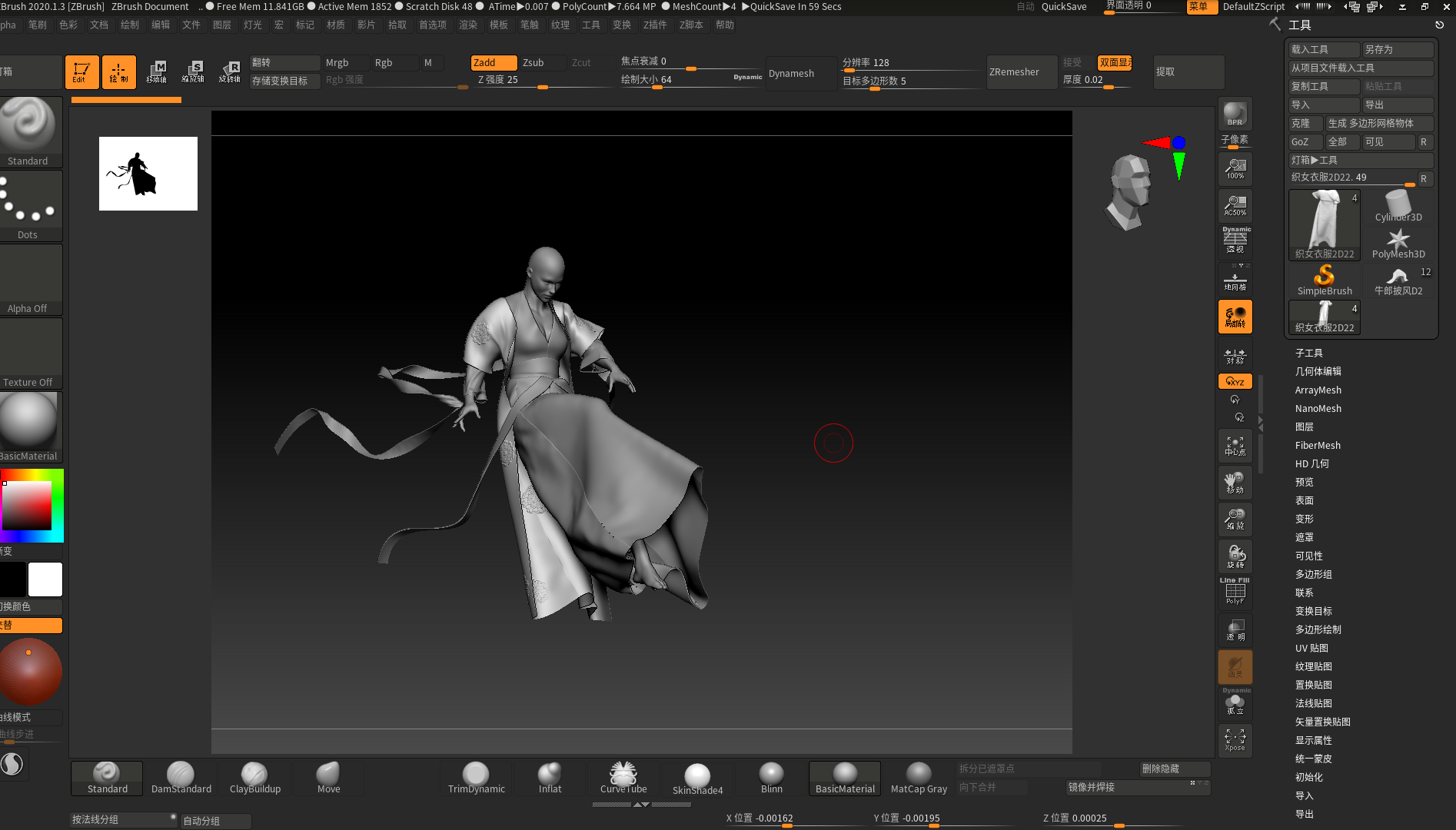Open the 渲染 menu
The width and height of the screenshot is (1456, 830).
click(x=467, y=25)
